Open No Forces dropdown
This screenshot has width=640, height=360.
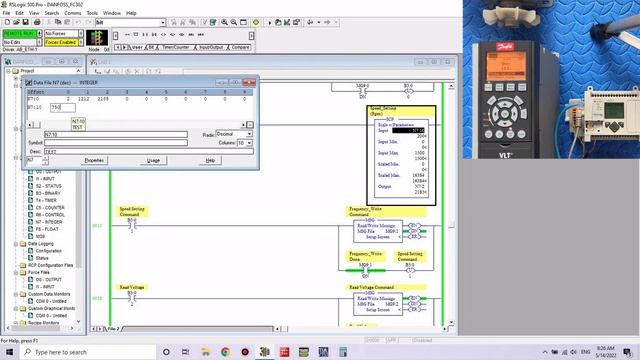81,33
